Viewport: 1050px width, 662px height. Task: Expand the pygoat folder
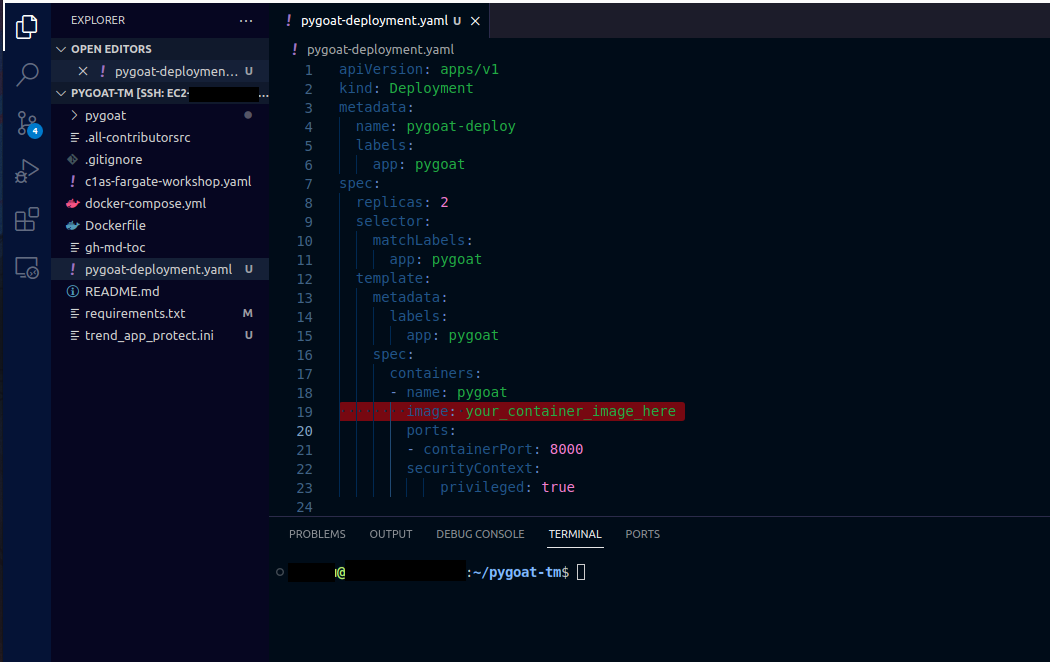click(x=74, y=115)
